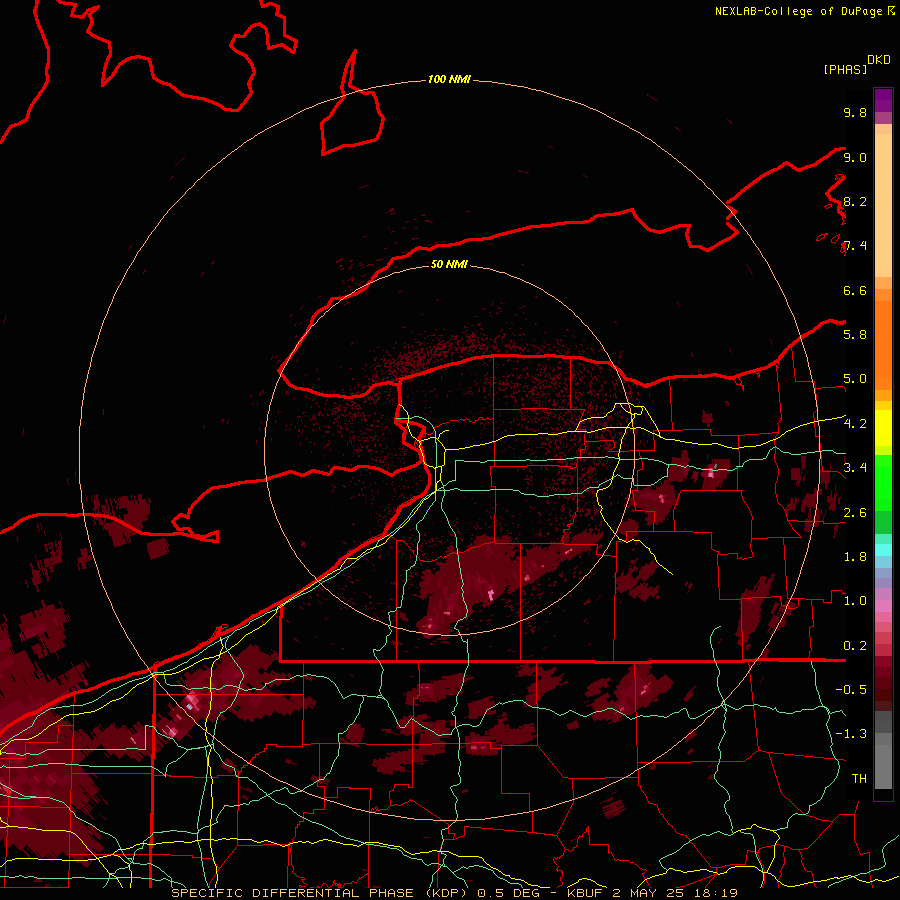Click the -0.5 value on the legend
Image resolution: width=900 pixels, height=900 pixels.
[x=851, y=690]
